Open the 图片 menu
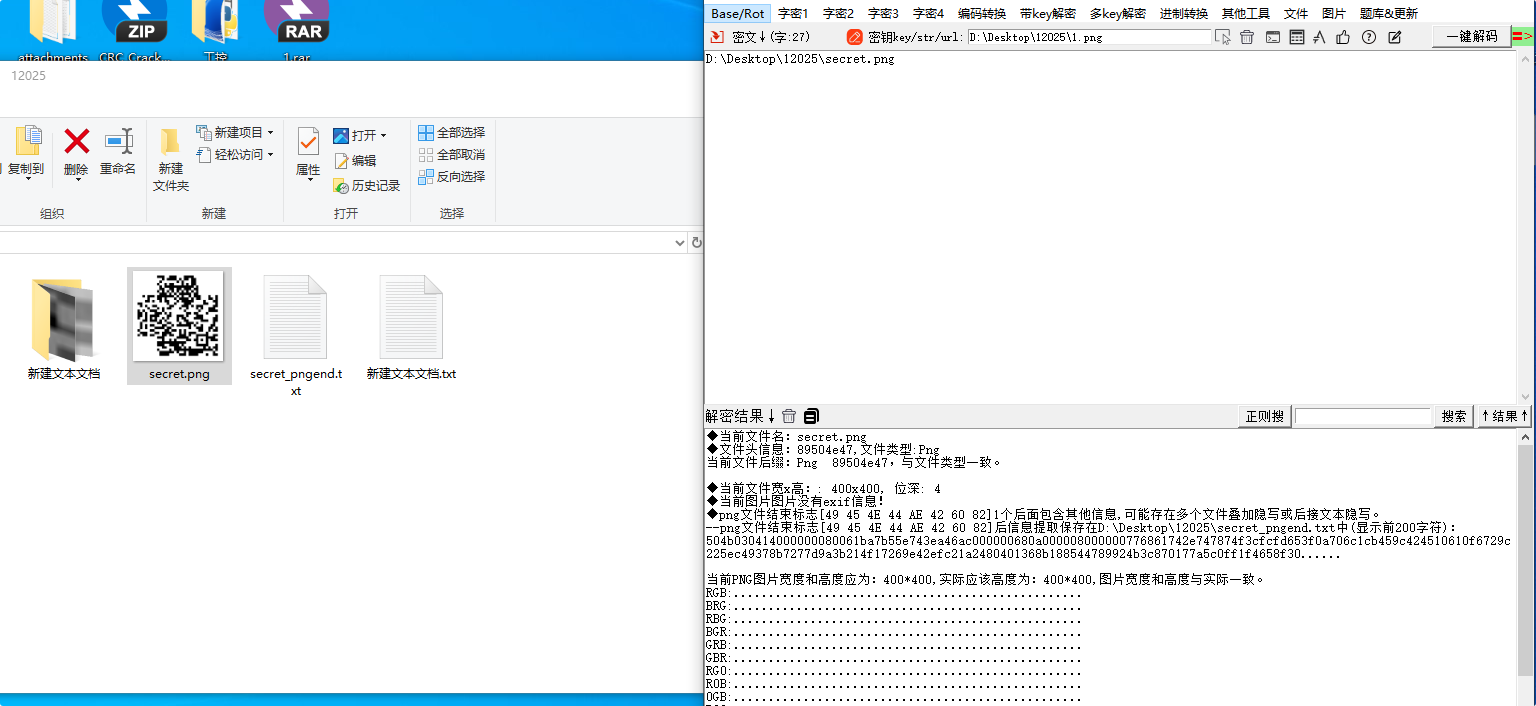 pos(1334,13)
